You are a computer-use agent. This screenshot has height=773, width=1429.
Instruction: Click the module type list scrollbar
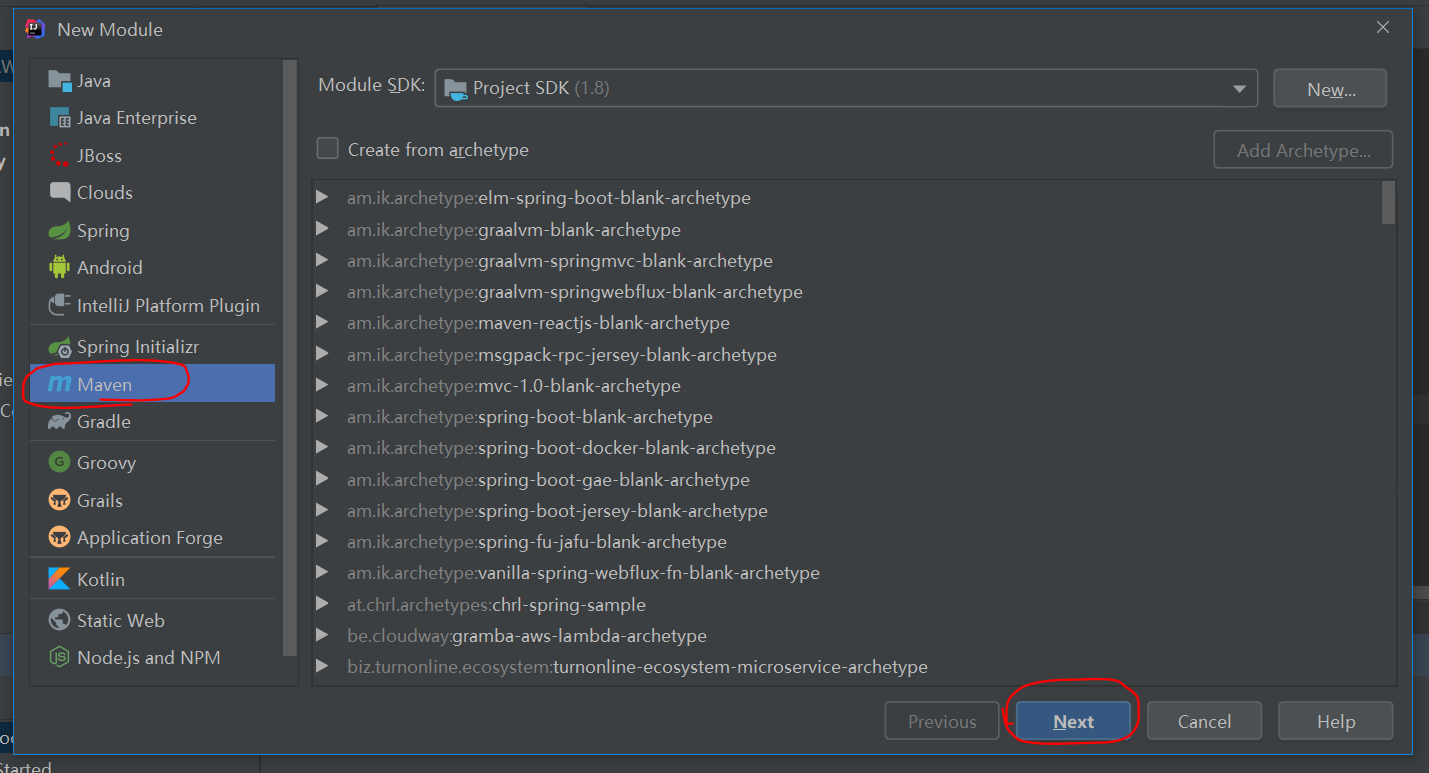pyautogui.click(x=290, y=360)
